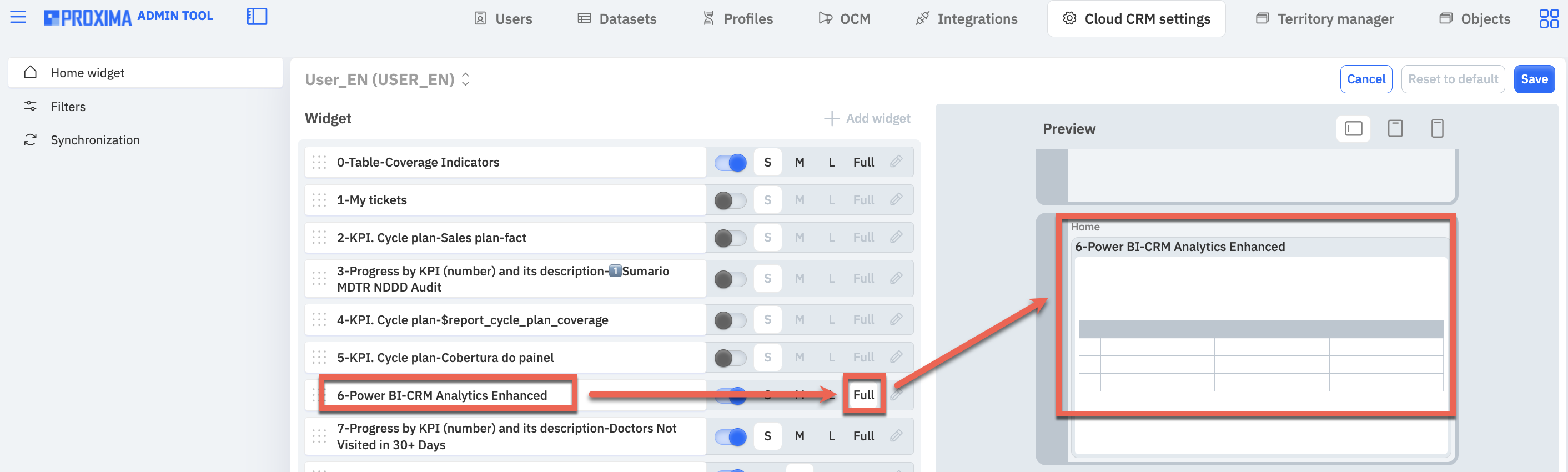Select tablet preview mode icon
This screenshot has width=1568, height=472.
tap(1395, 128)
